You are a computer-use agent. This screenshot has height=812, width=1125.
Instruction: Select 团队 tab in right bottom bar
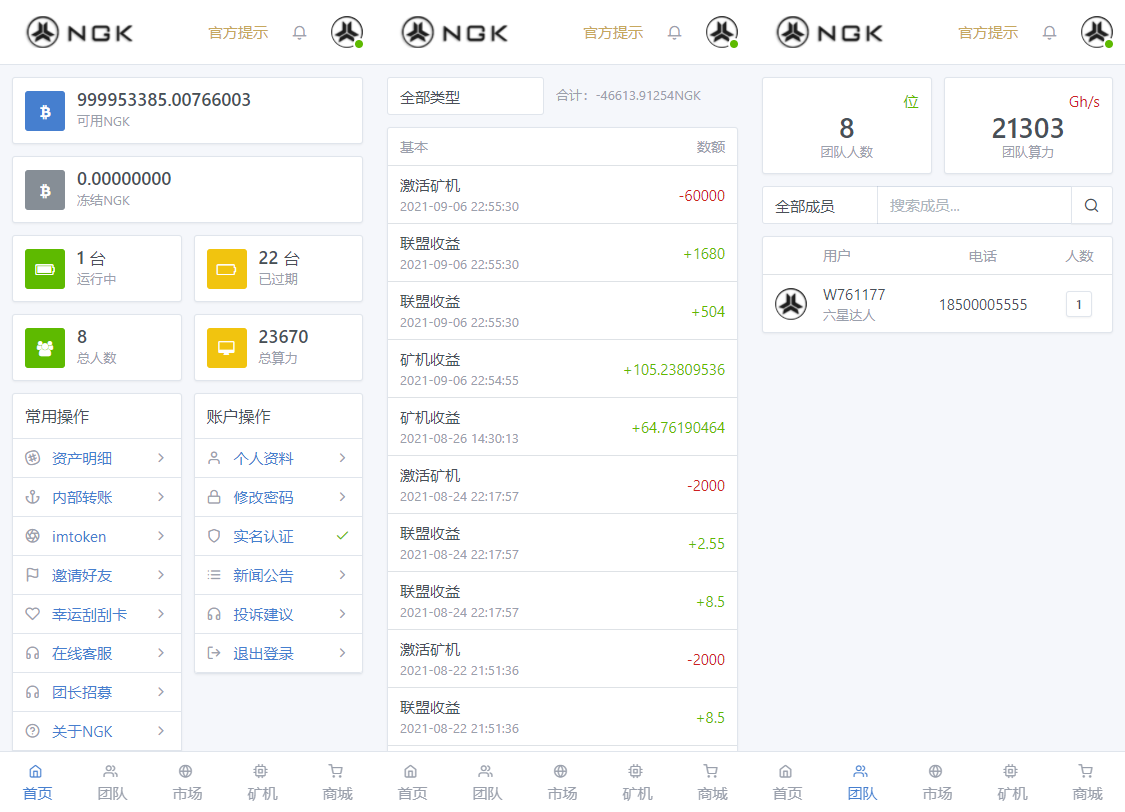(x=862, y=782)
